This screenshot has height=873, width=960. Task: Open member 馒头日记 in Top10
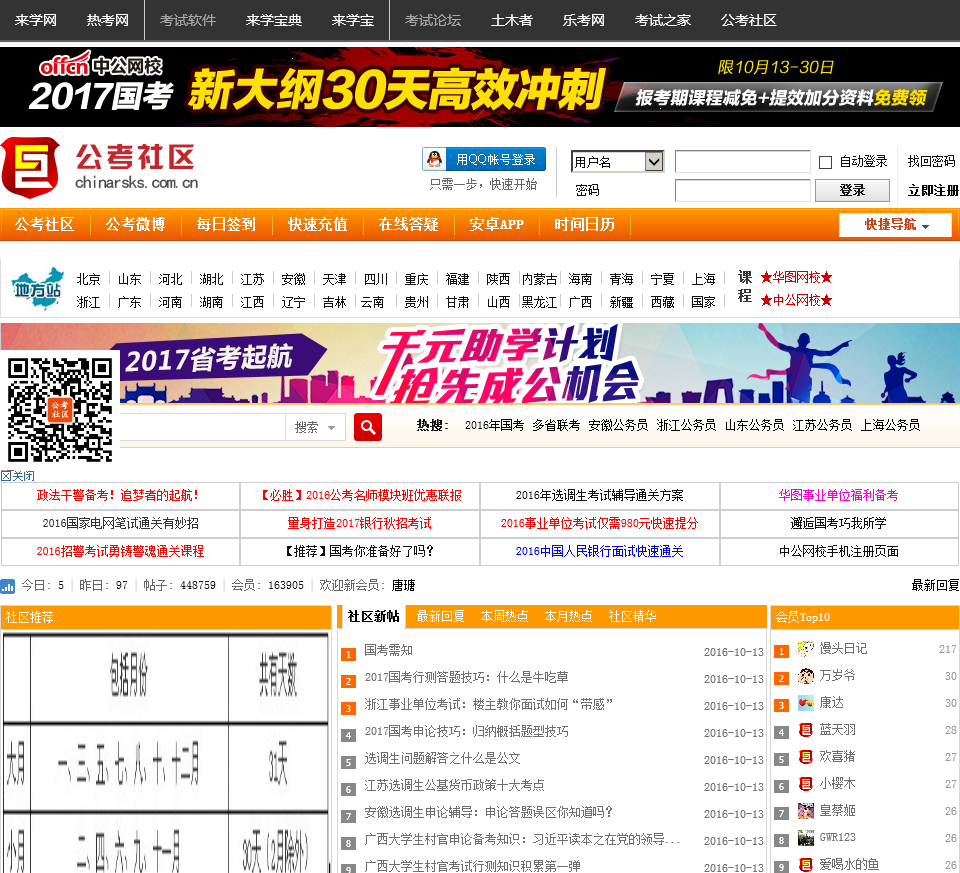[x=843, y=649]
